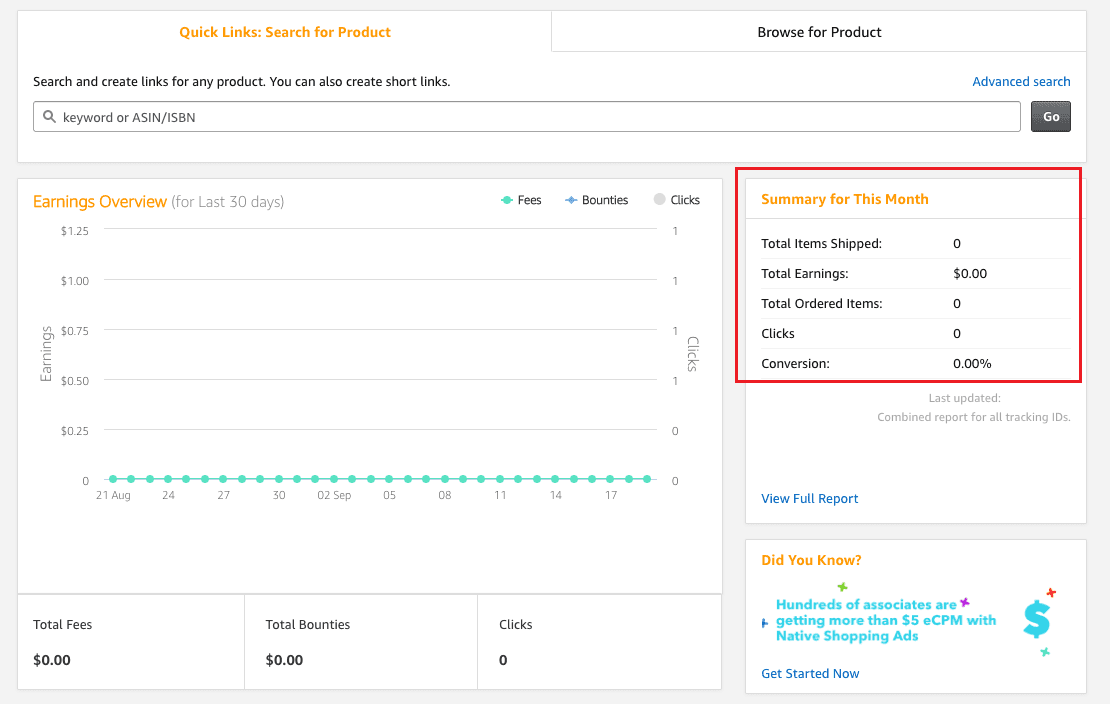Click the Earnings Overview heading
Screen dimensions: 1118x711
coord(100,202)
